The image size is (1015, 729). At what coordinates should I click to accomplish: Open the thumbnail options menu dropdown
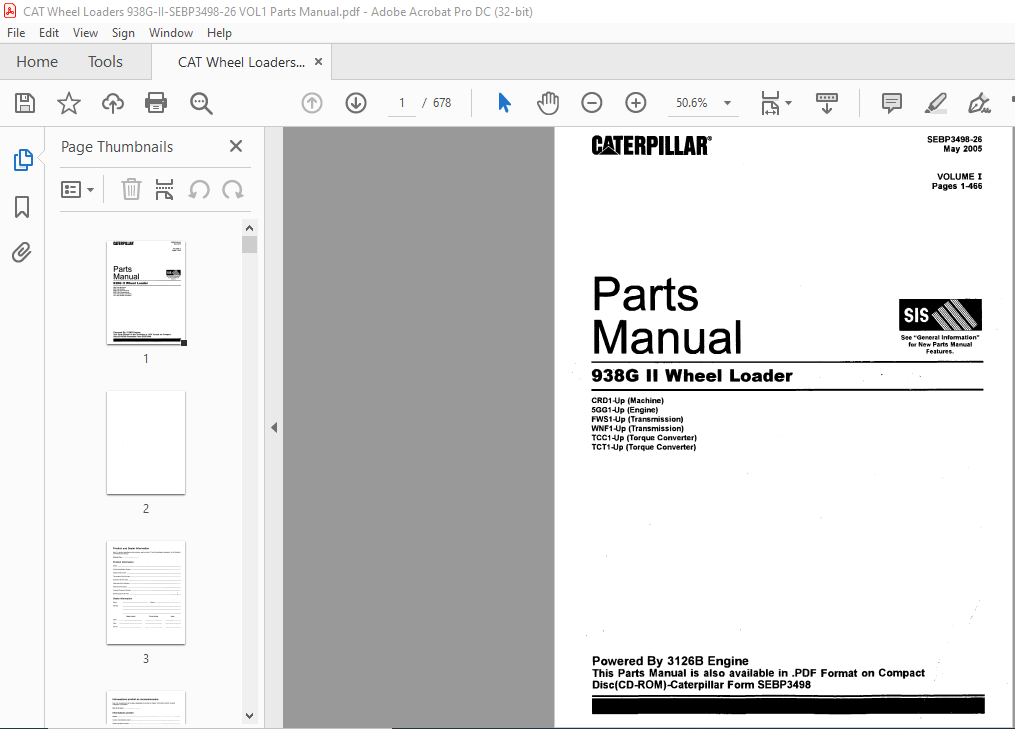point(78,190)
